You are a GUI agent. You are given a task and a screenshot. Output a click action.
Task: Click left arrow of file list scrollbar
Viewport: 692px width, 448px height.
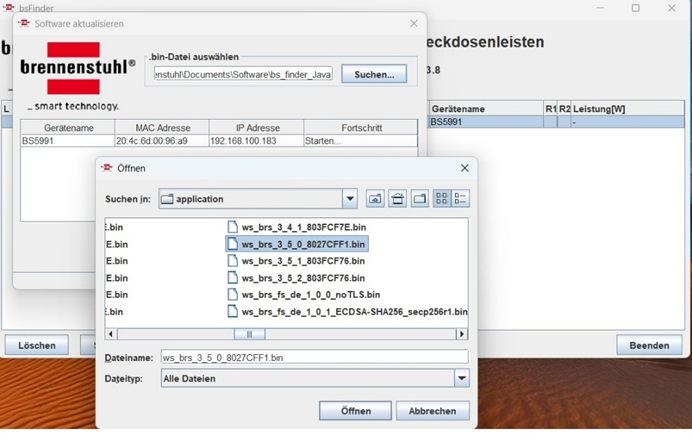coord(111,334)
